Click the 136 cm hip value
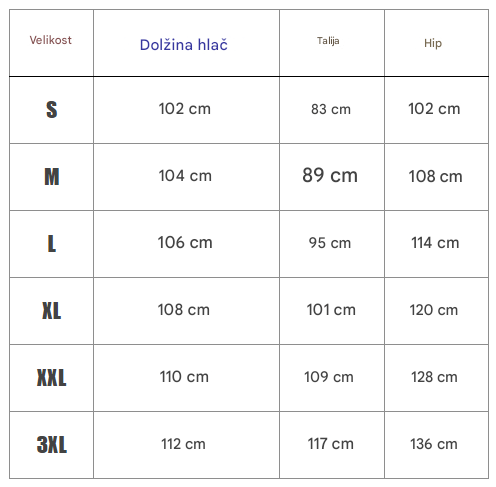The image size is (496, 487). 434,444
